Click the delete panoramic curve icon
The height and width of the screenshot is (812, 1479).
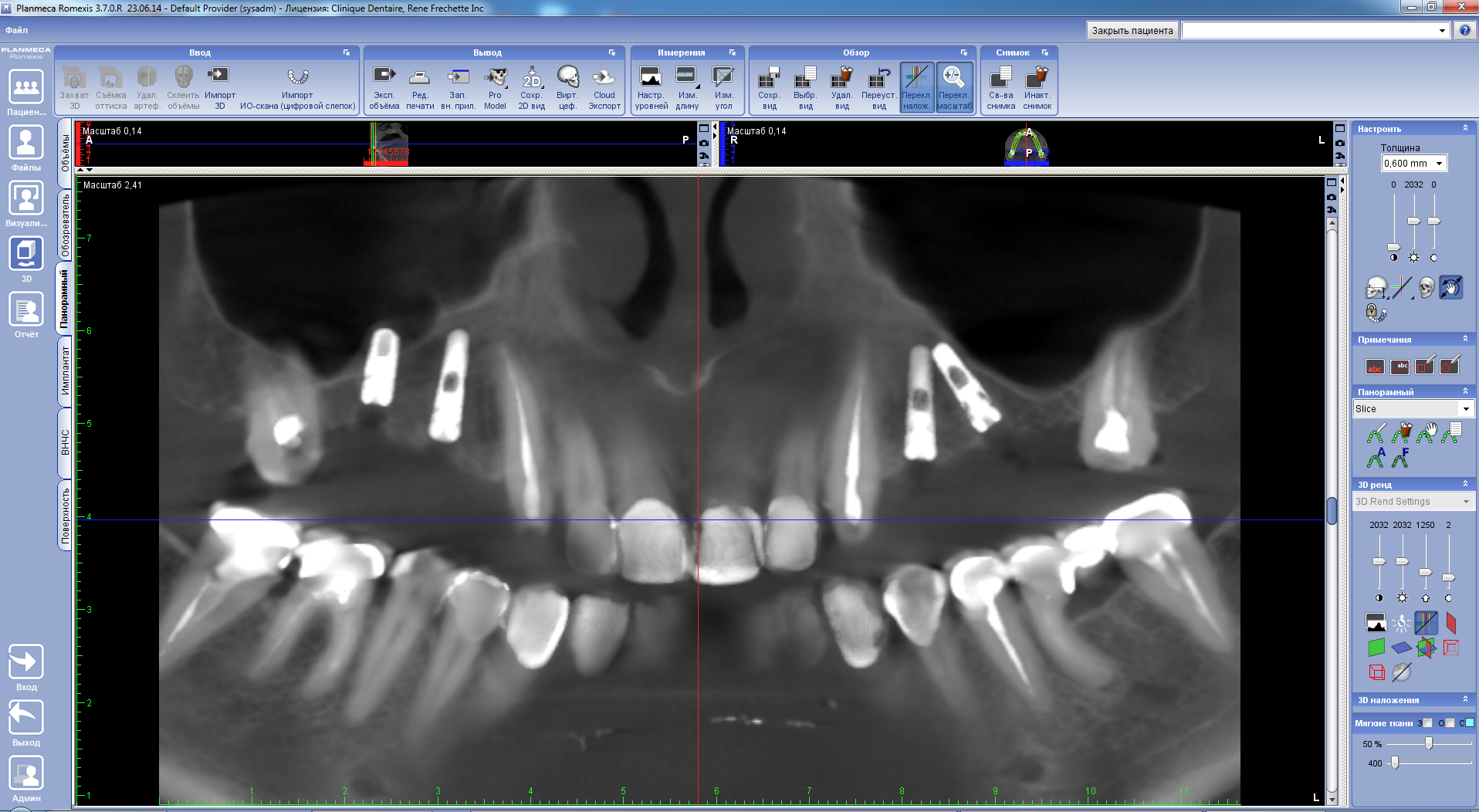(x=1401, y=433)
